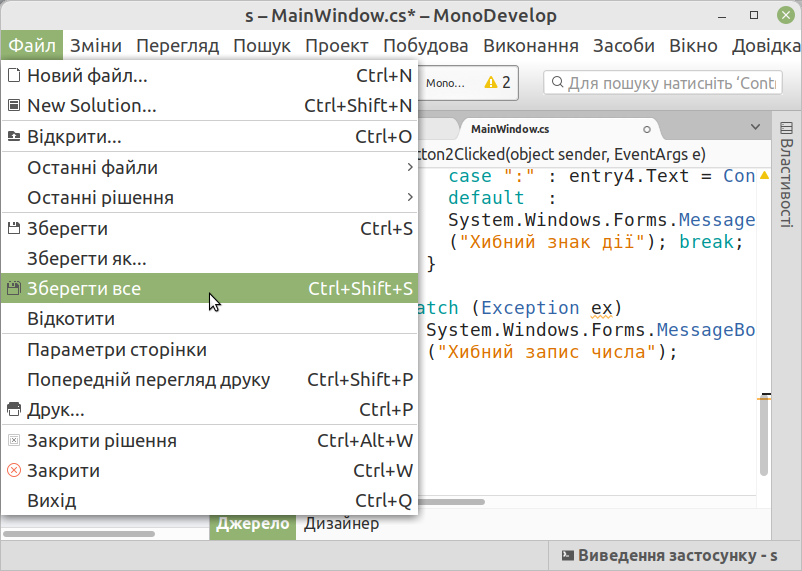Click entry4.Text in the case line
The height and width of the screenshot is (571, 802).
pos(629,176)
